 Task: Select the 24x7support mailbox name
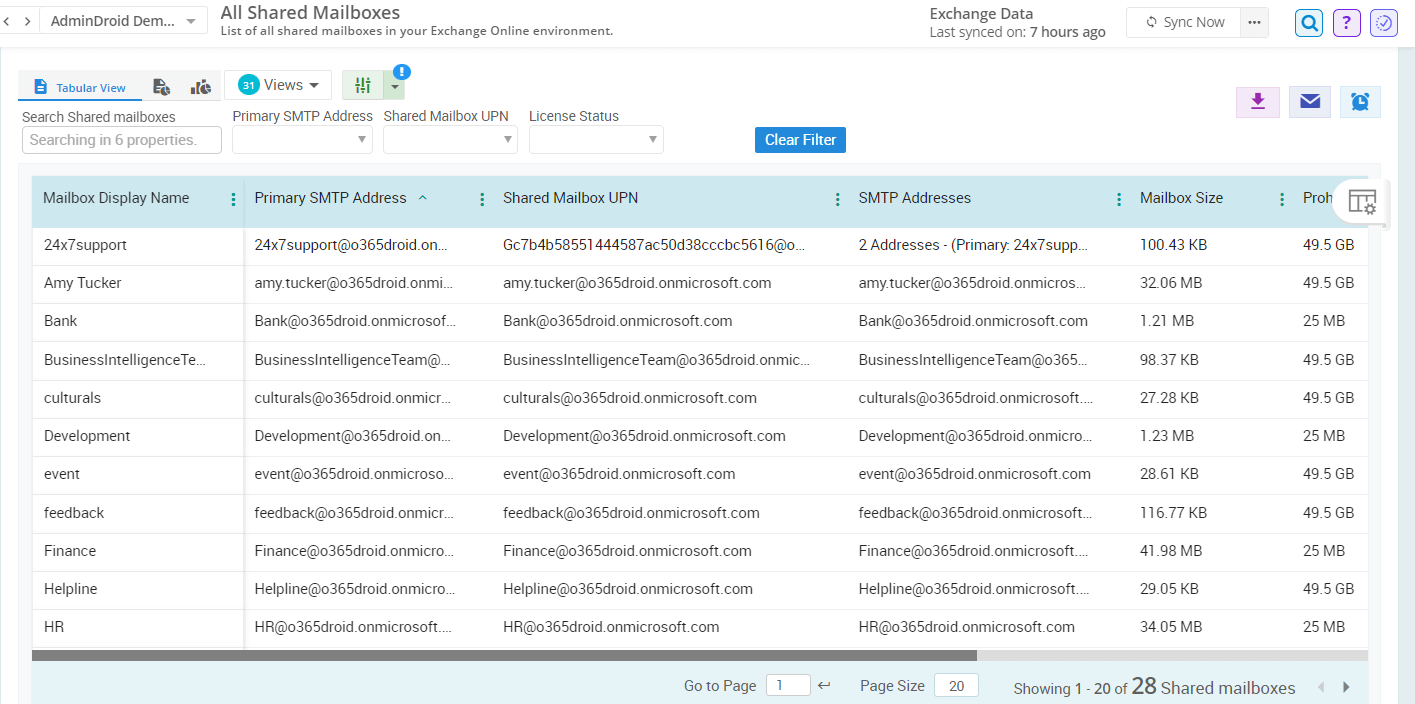(85, 245)
